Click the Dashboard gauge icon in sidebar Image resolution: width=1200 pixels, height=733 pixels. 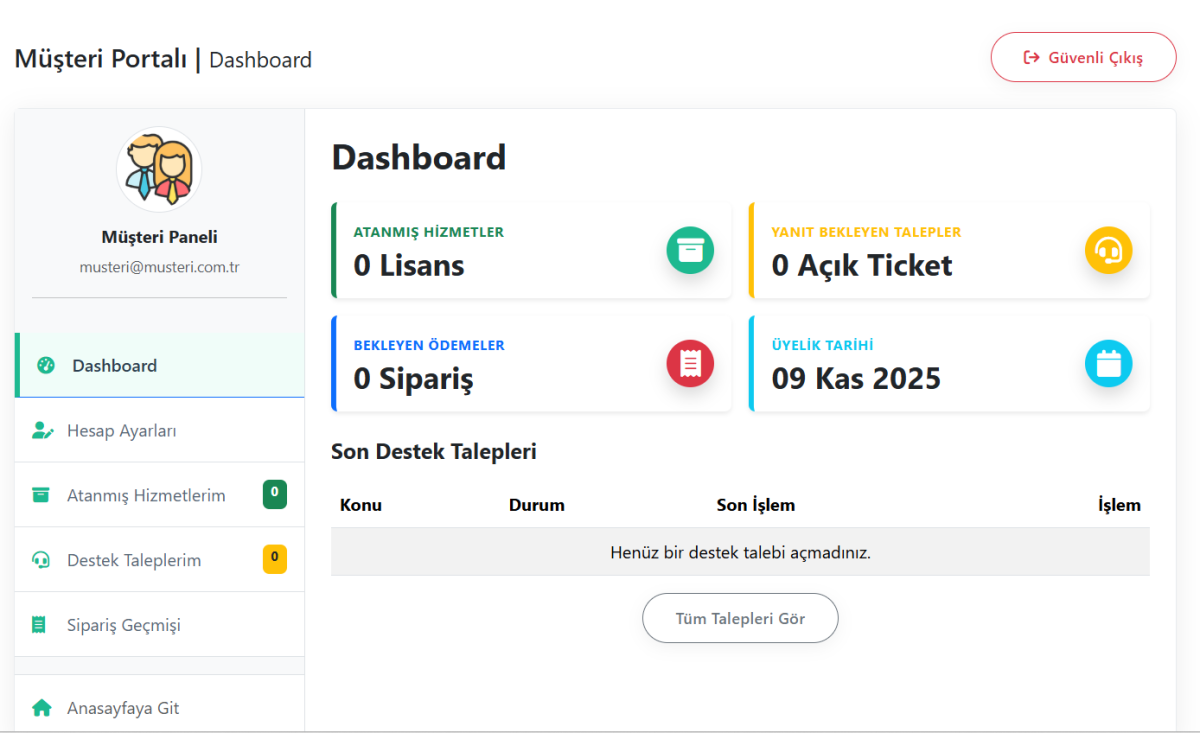click(x=45, y=365)
